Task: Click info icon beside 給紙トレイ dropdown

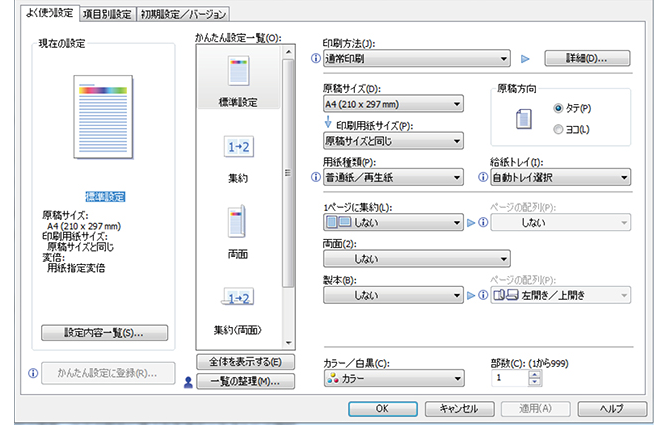Action: (x=483, y=177)
